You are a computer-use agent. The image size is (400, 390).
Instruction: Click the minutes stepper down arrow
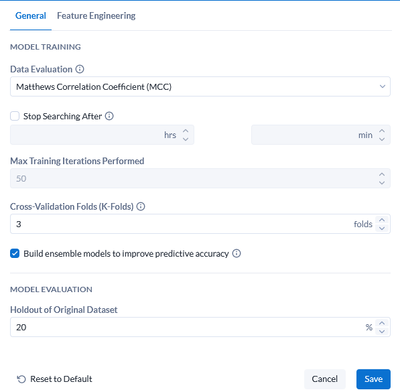click(382, 139)
